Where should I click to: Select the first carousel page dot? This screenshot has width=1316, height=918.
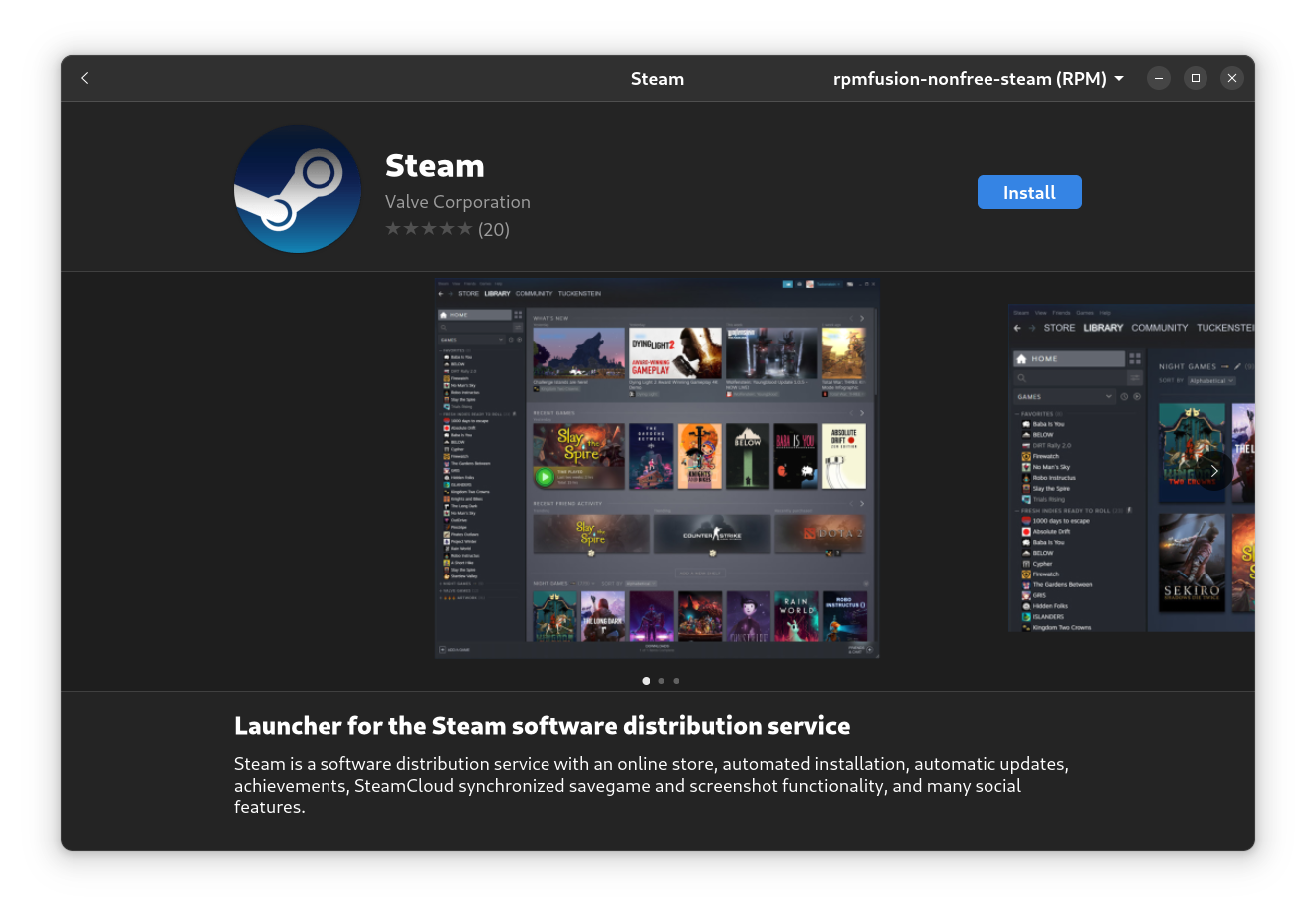[x=646, y=681]
